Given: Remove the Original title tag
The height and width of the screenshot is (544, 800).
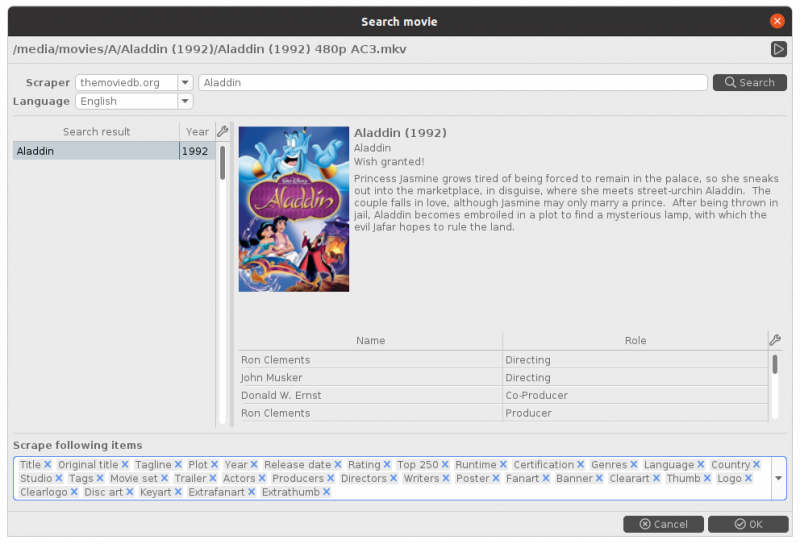Looking at the screenshot, I should 124,464.
